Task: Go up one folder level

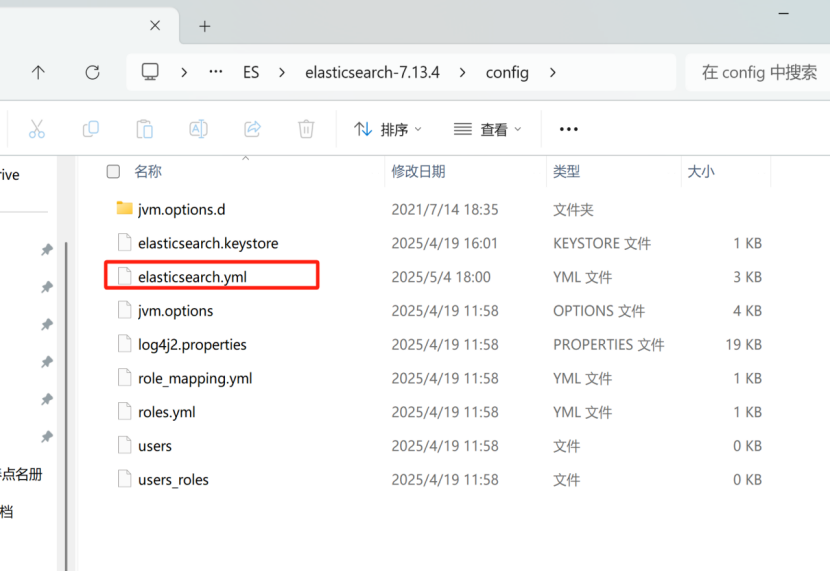Action: click(38, 72)
